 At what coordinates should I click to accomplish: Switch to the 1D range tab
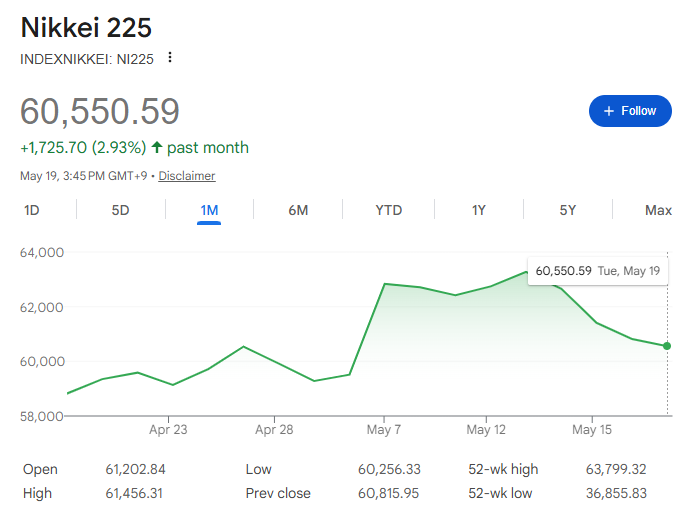pos(32,210)
